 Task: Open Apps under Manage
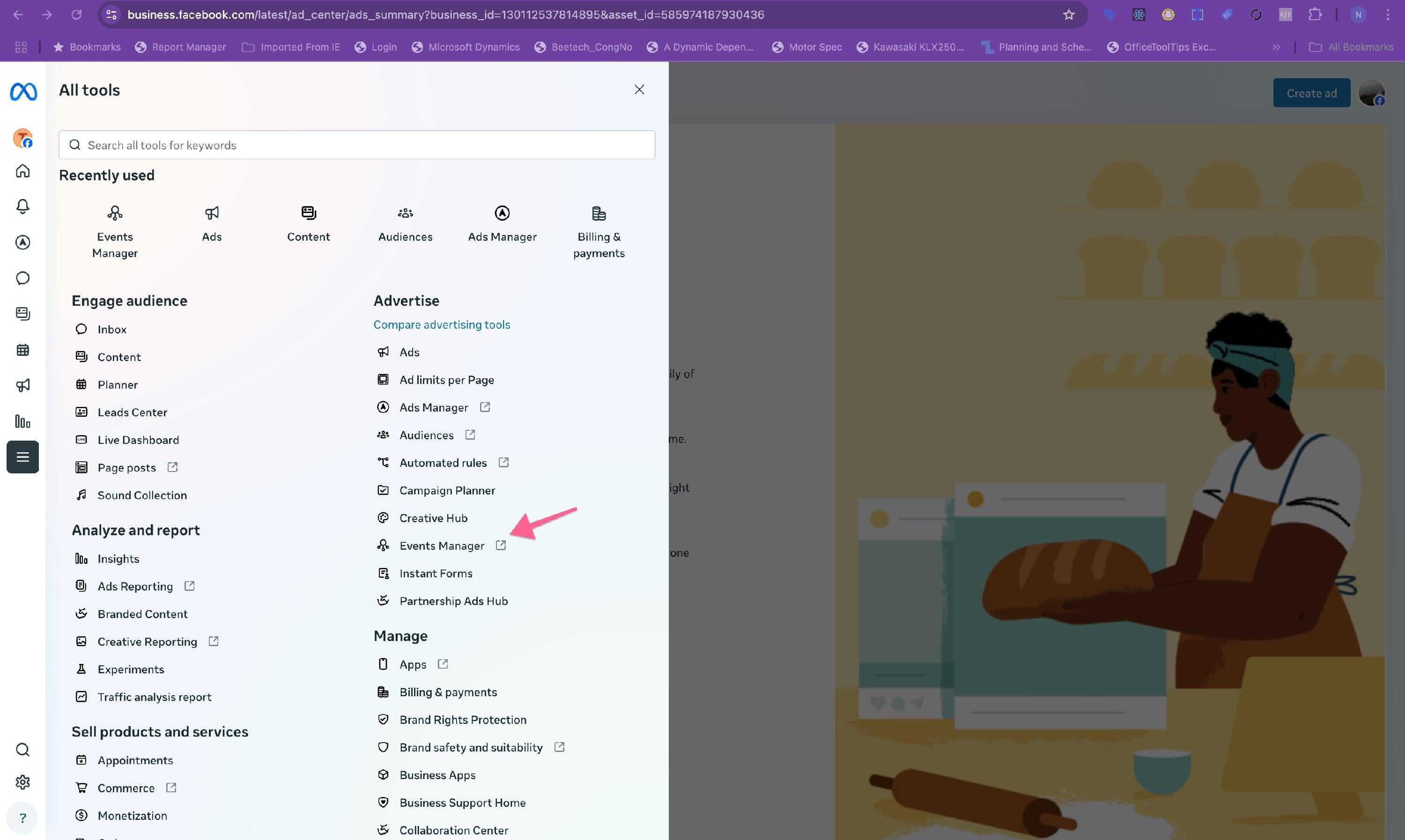pos(413,664)
